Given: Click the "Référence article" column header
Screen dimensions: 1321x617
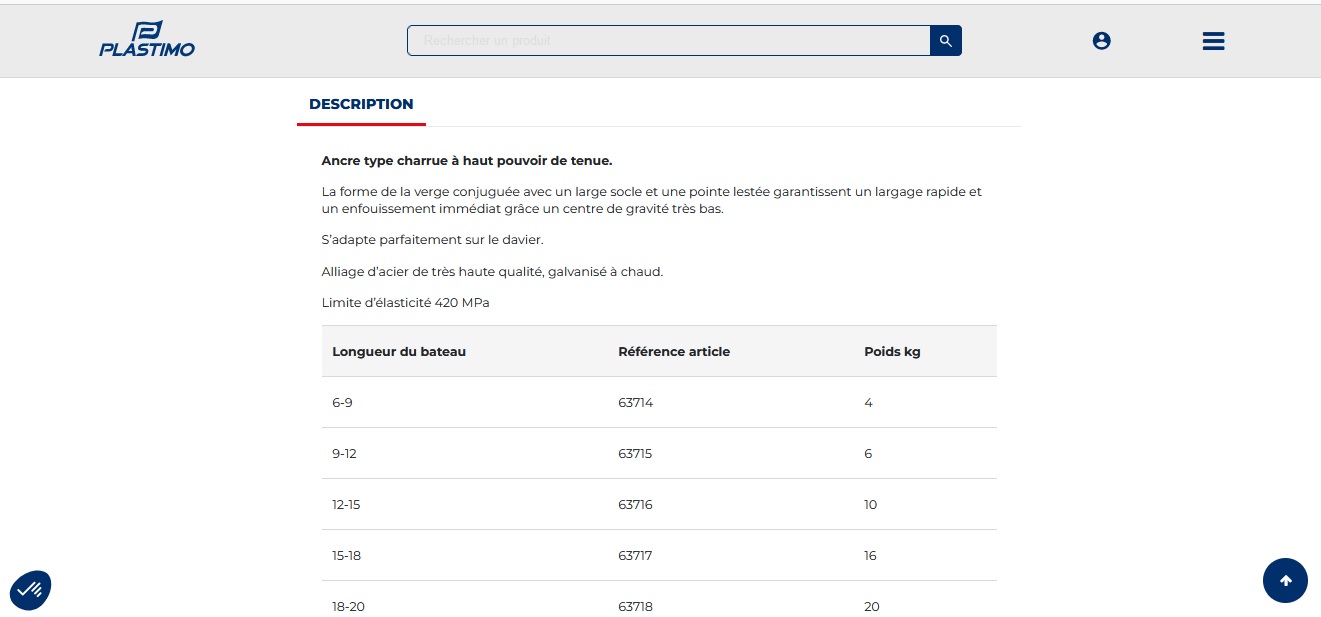Looking at the screenshot, I should [674, 352].
